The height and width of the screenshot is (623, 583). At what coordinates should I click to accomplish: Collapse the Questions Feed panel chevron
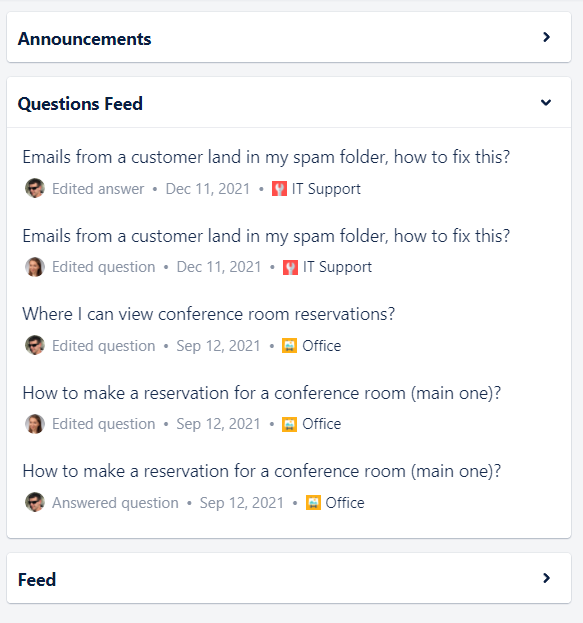coord(546,103)
